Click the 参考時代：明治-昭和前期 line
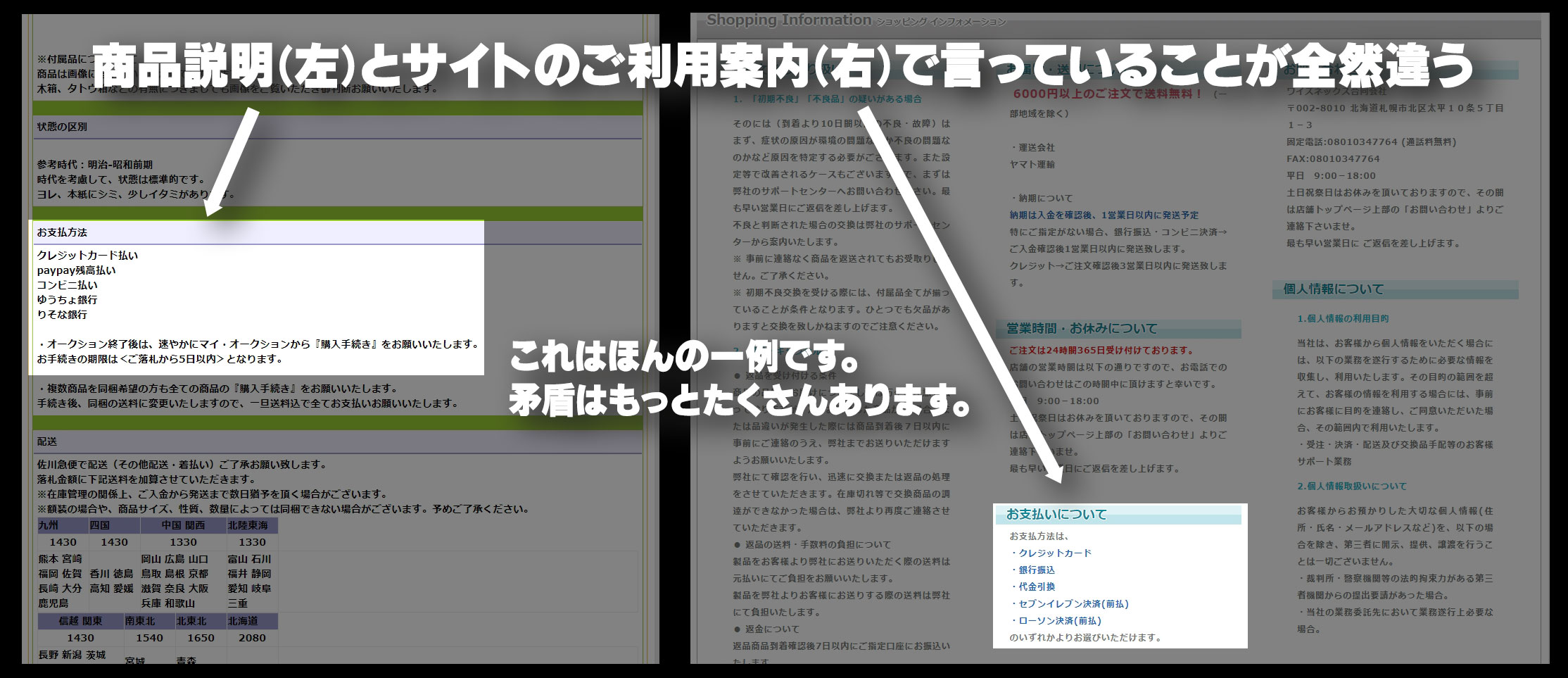 (x=94, y=164)
